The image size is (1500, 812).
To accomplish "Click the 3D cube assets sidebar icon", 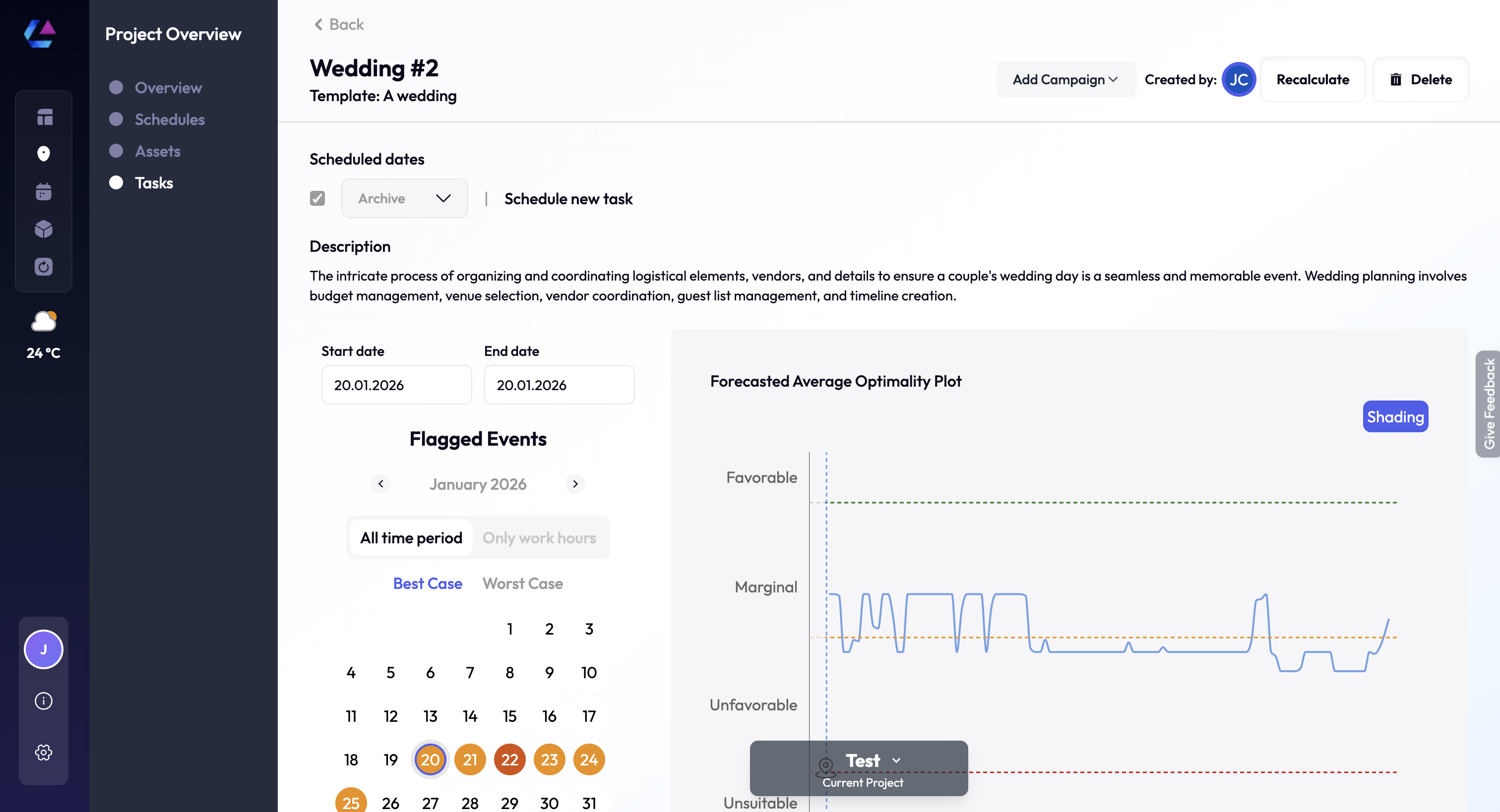I will coord(44,229).
